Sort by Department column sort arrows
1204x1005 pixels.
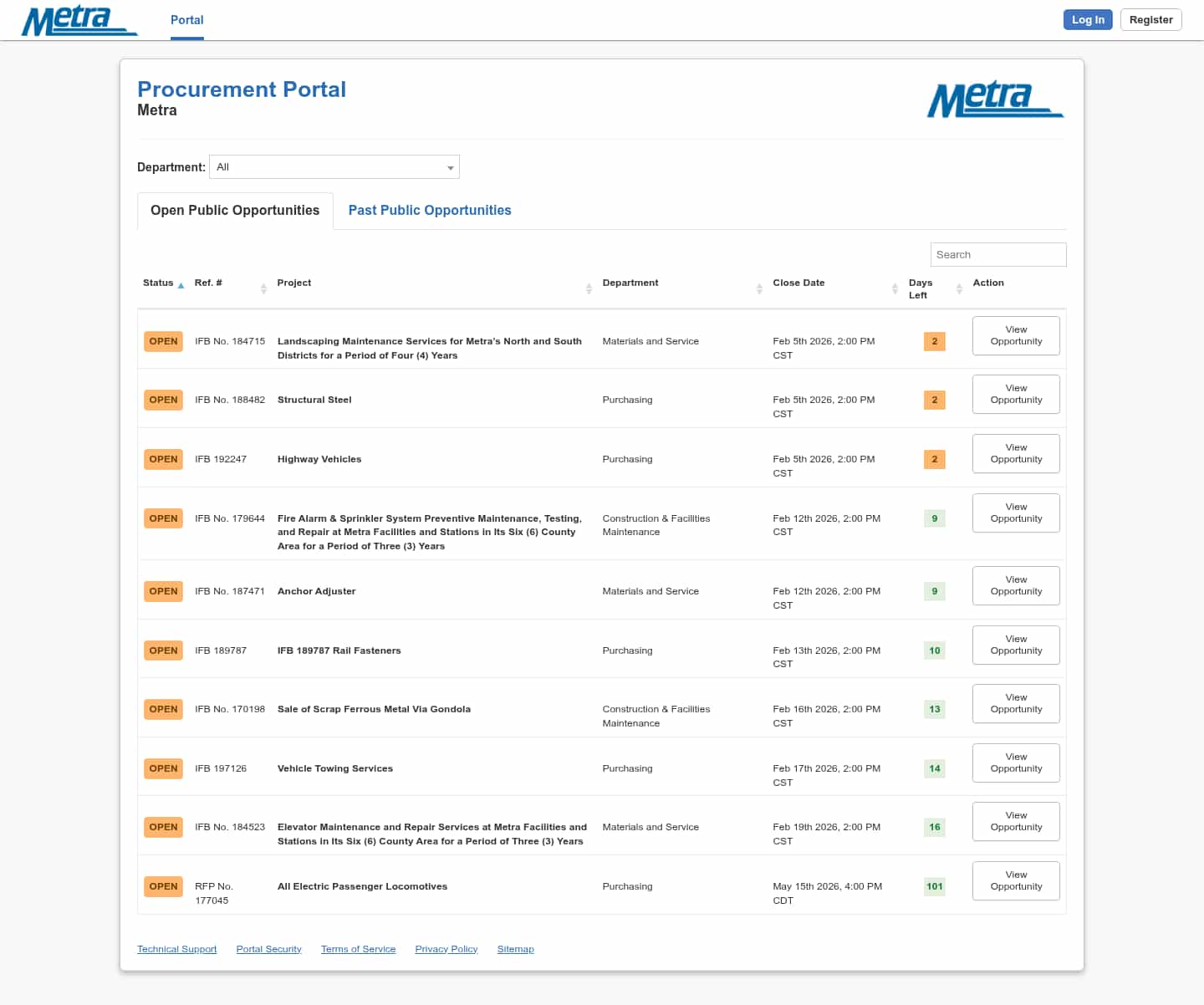(759, 288)
